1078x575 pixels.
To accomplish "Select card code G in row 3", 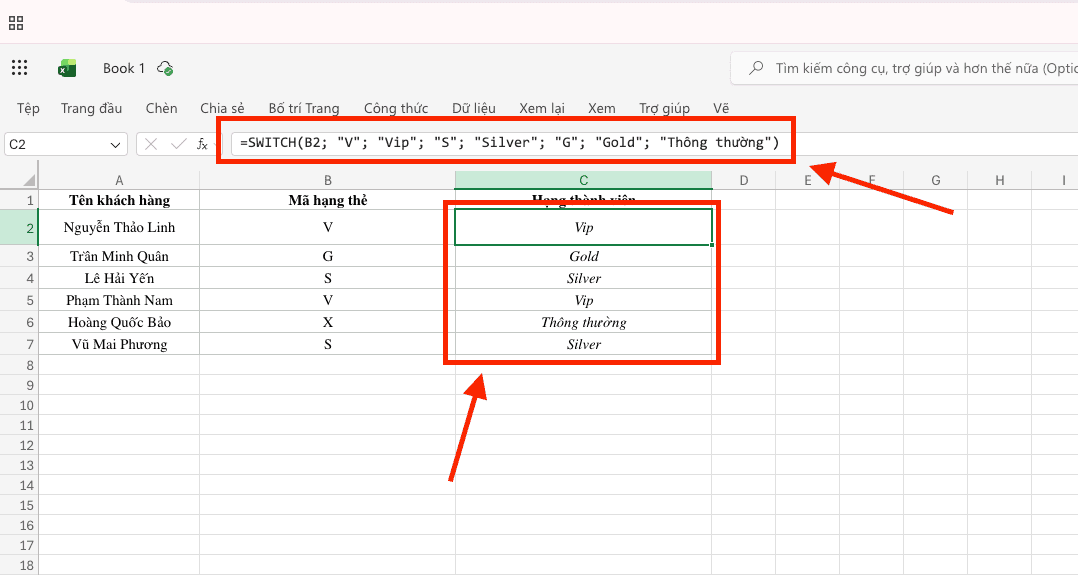I will pos(327,256).
